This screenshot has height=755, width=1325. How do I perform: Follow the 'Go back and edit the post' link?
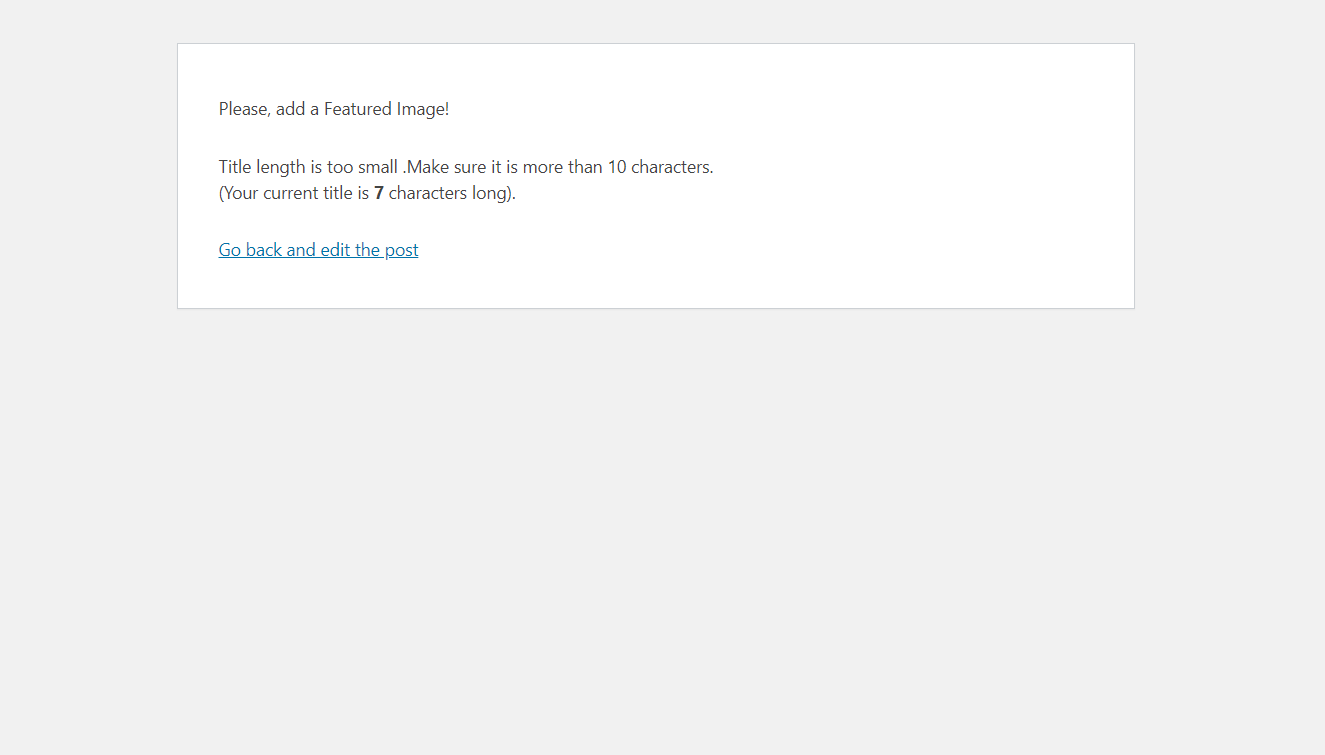tap(318, 250)
